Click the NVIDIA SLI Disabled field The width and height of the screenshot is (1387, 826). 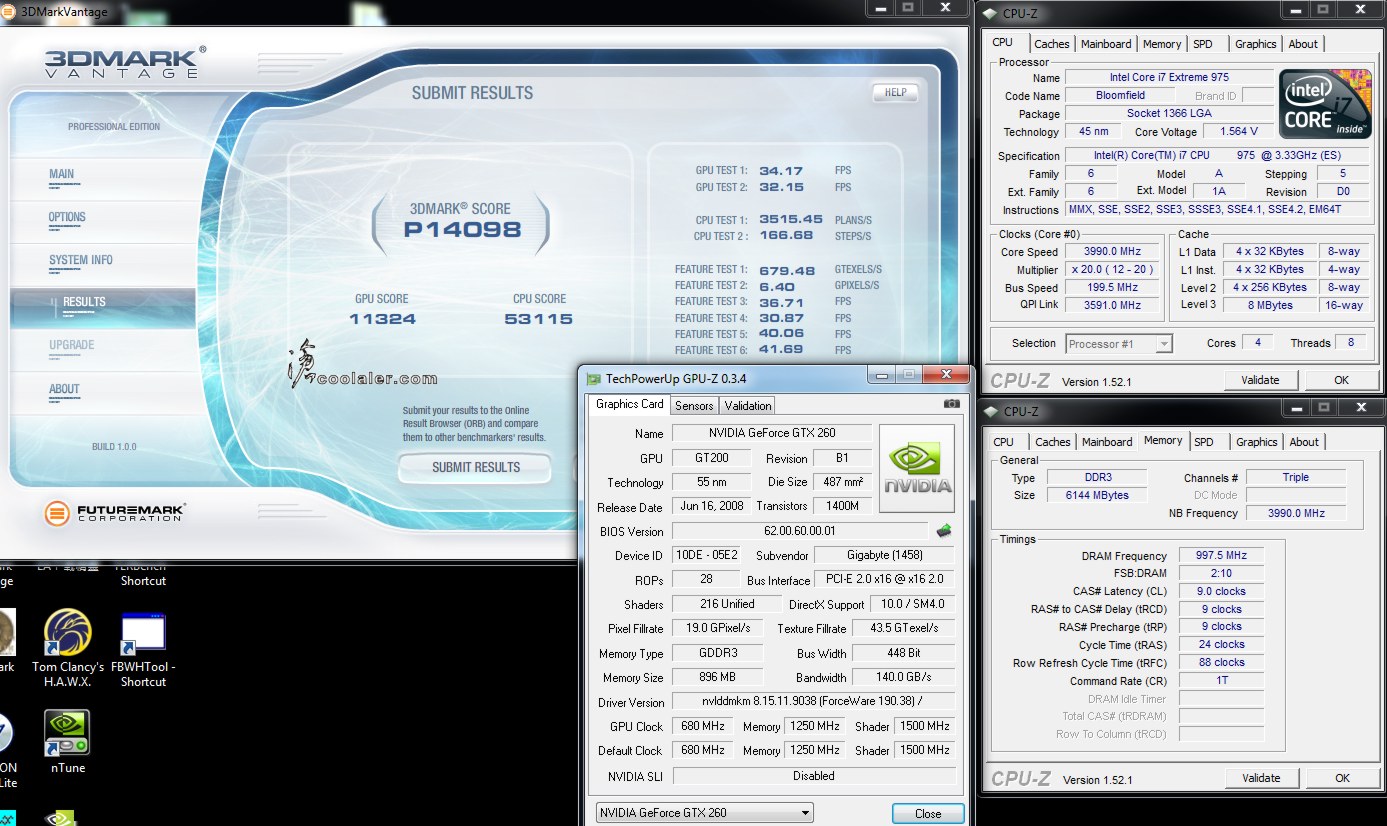click(x=813, y=776)
